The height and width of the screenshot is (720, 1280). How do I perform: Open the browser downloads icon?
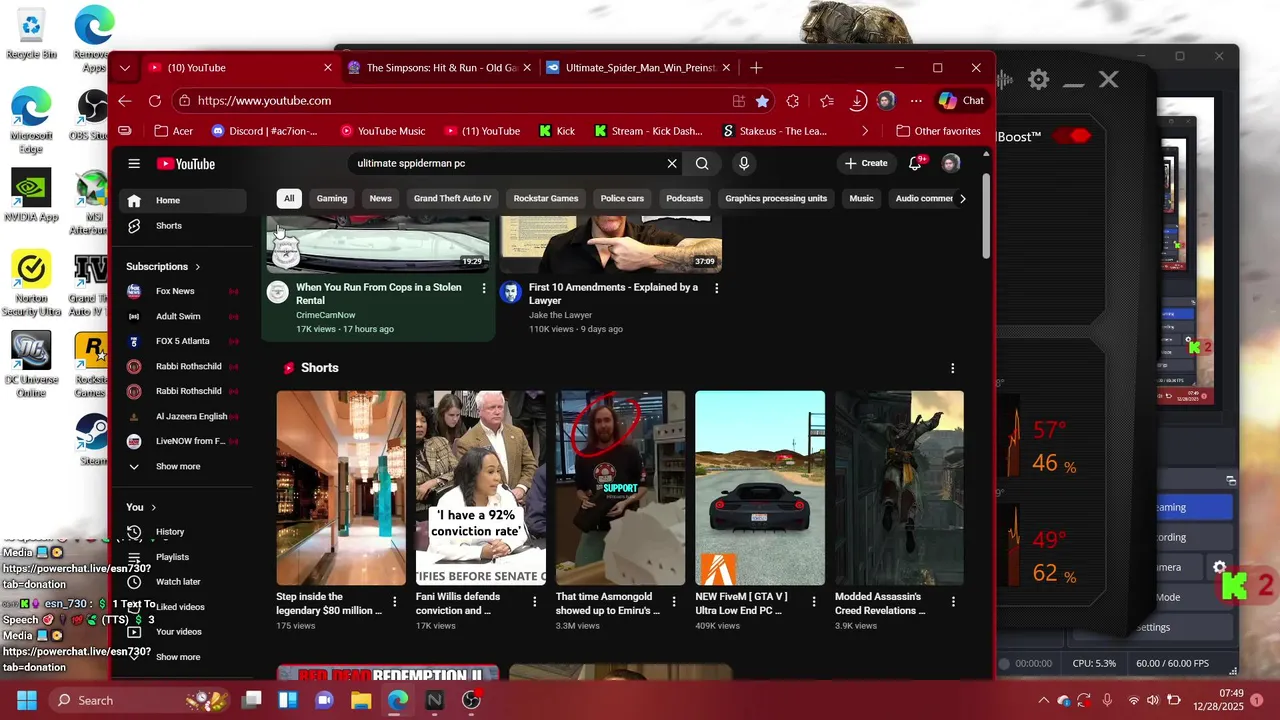click(x=858, y=101)
